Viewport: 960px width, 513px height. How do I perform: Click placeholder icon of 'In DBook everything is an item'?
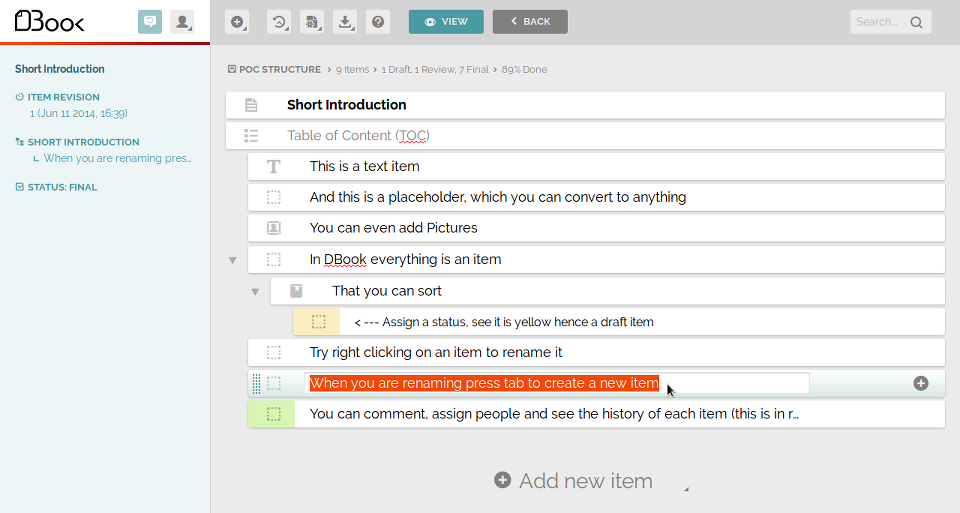pos(274,260)
